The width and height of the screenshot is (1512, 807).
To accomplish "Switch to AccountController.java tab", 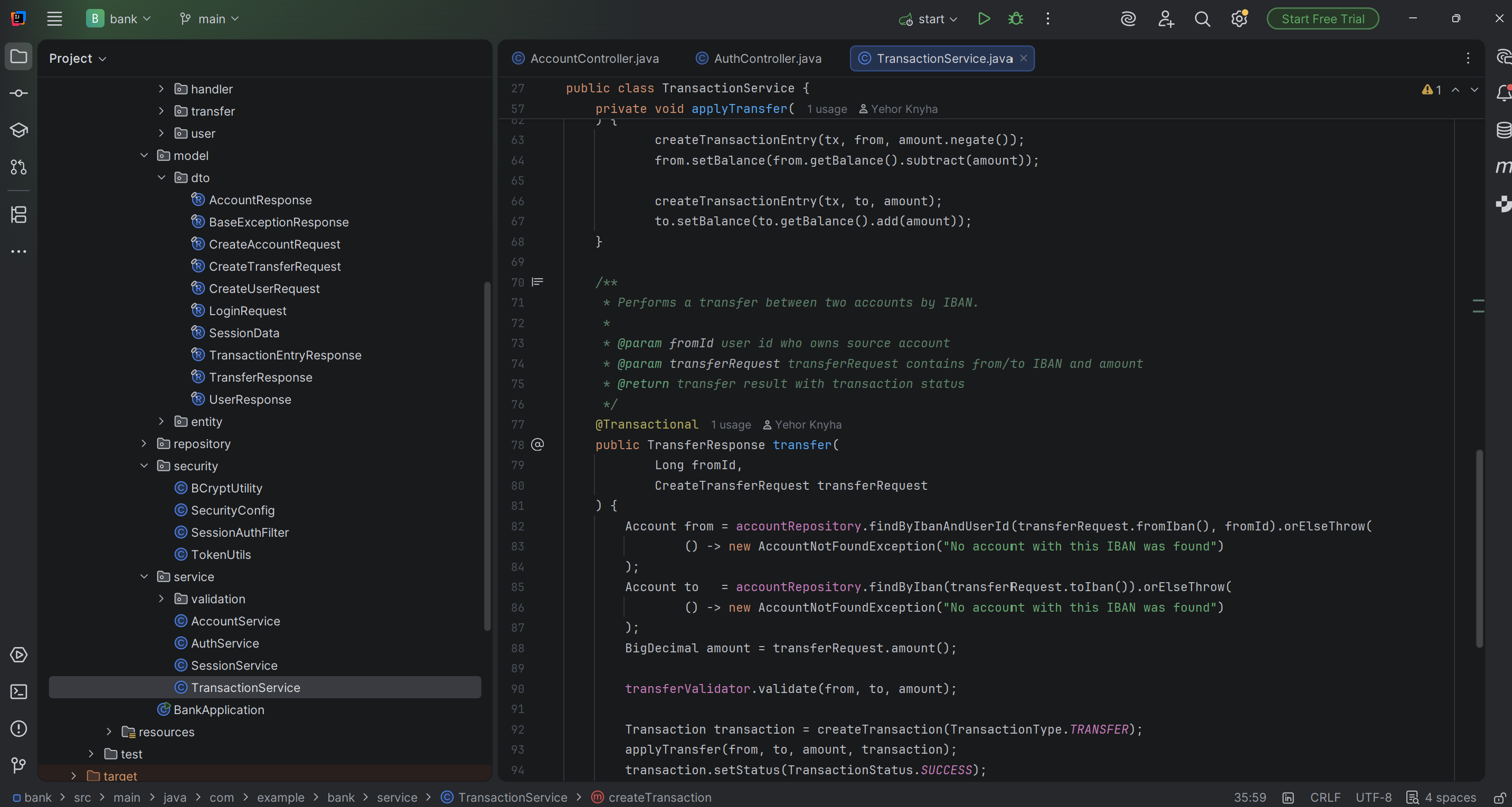I will [585, 58].
